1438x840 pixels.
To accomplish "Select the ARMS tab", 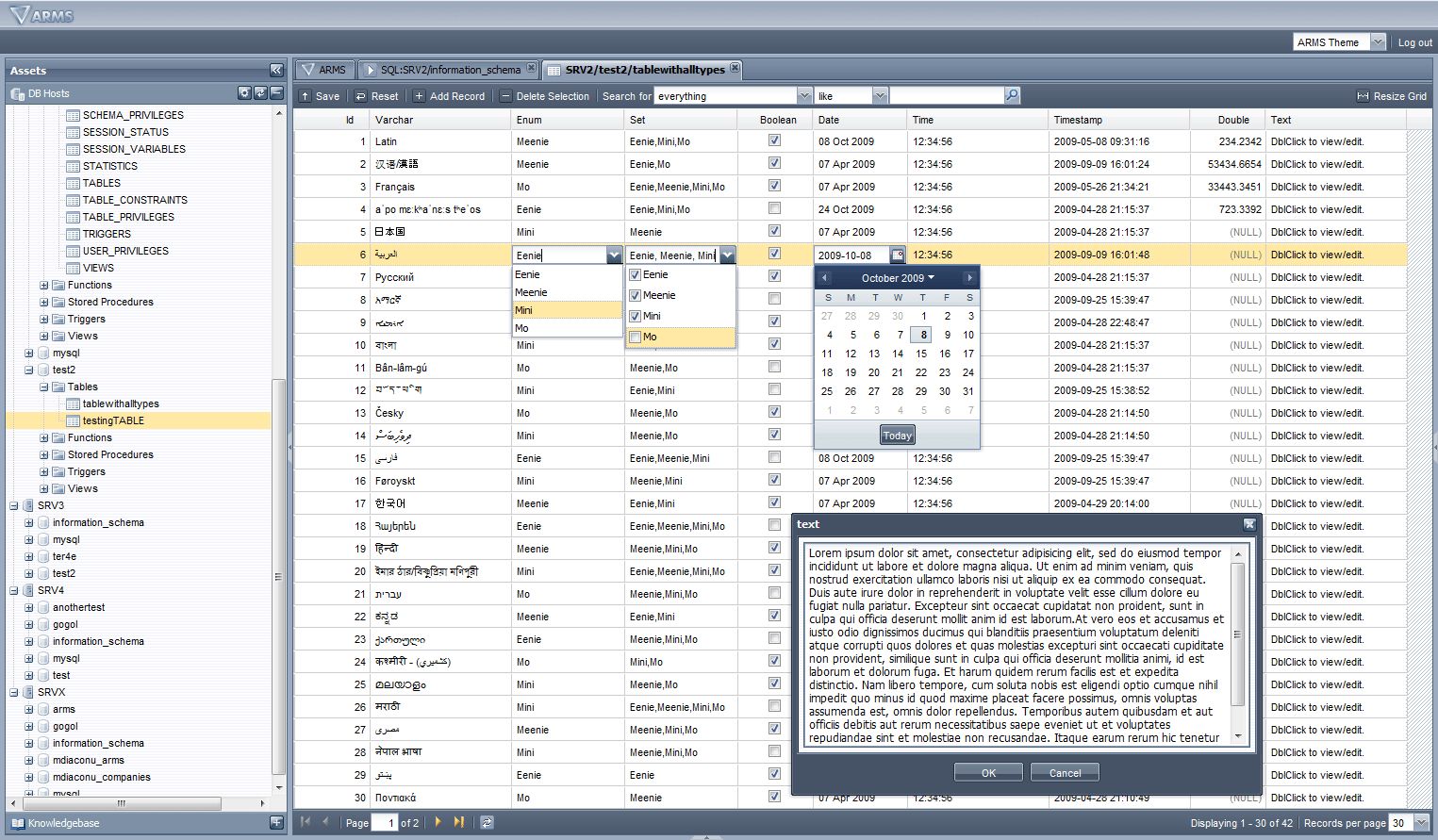I will [x=324, y=69].
